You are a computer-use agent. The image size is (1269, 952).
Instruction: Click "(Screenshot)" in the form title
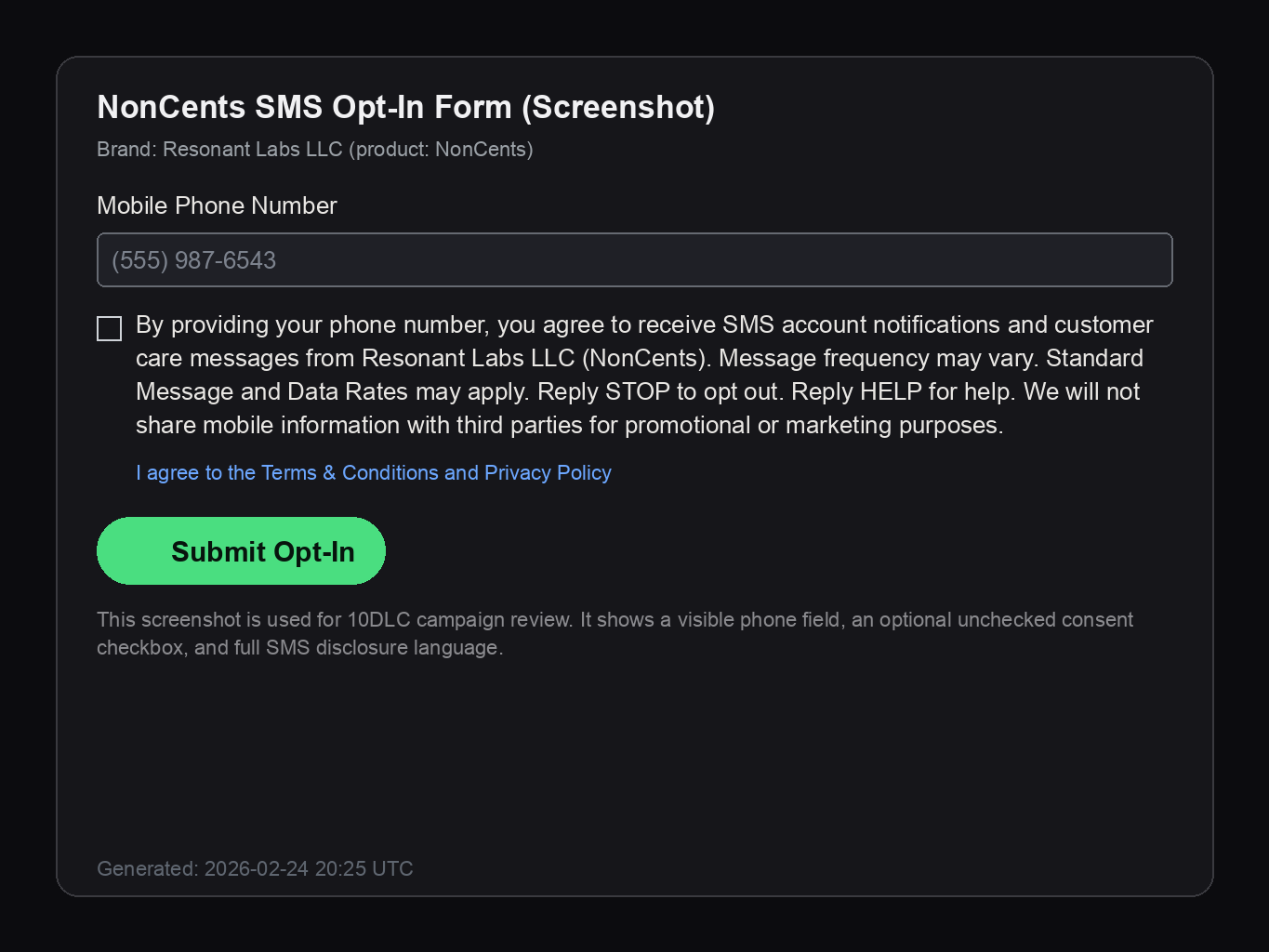click(x=618, y=108)
